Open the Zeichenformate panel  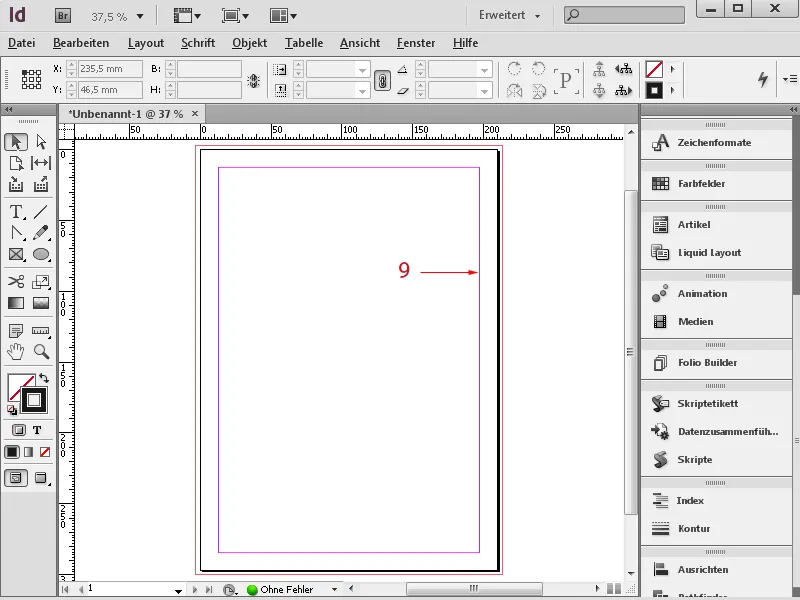pos(716,143)
